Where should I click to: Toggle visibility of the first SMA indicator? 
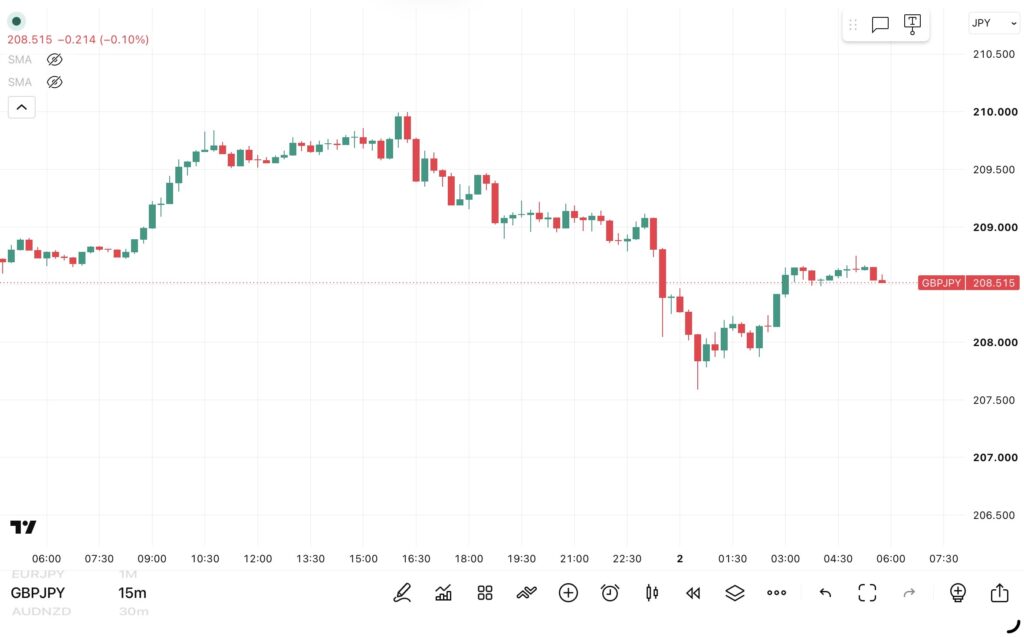click(54, 59)
